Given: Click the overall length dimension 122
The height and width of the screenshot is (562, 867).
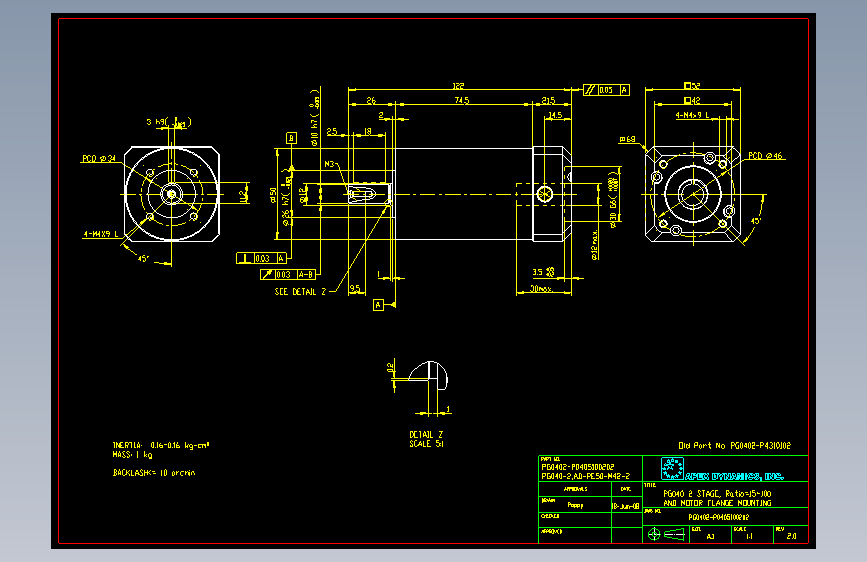Looking at the screenshot, I should 458,86.
